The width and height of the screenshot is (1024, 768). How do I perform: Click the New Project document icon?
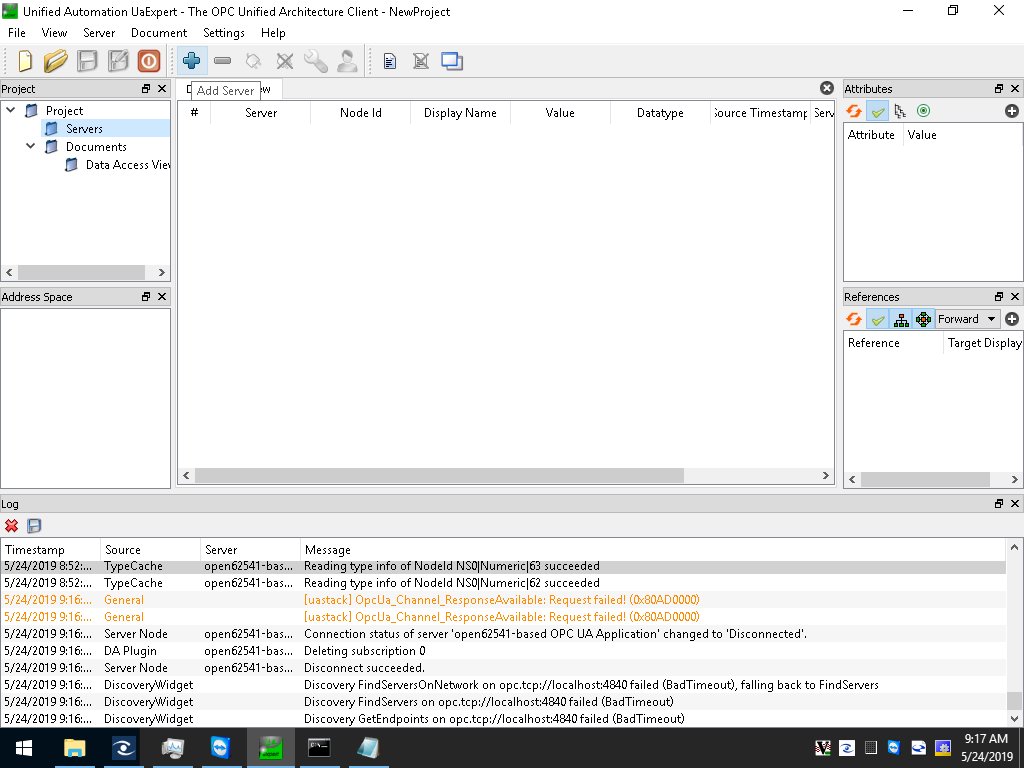[25, 61]
